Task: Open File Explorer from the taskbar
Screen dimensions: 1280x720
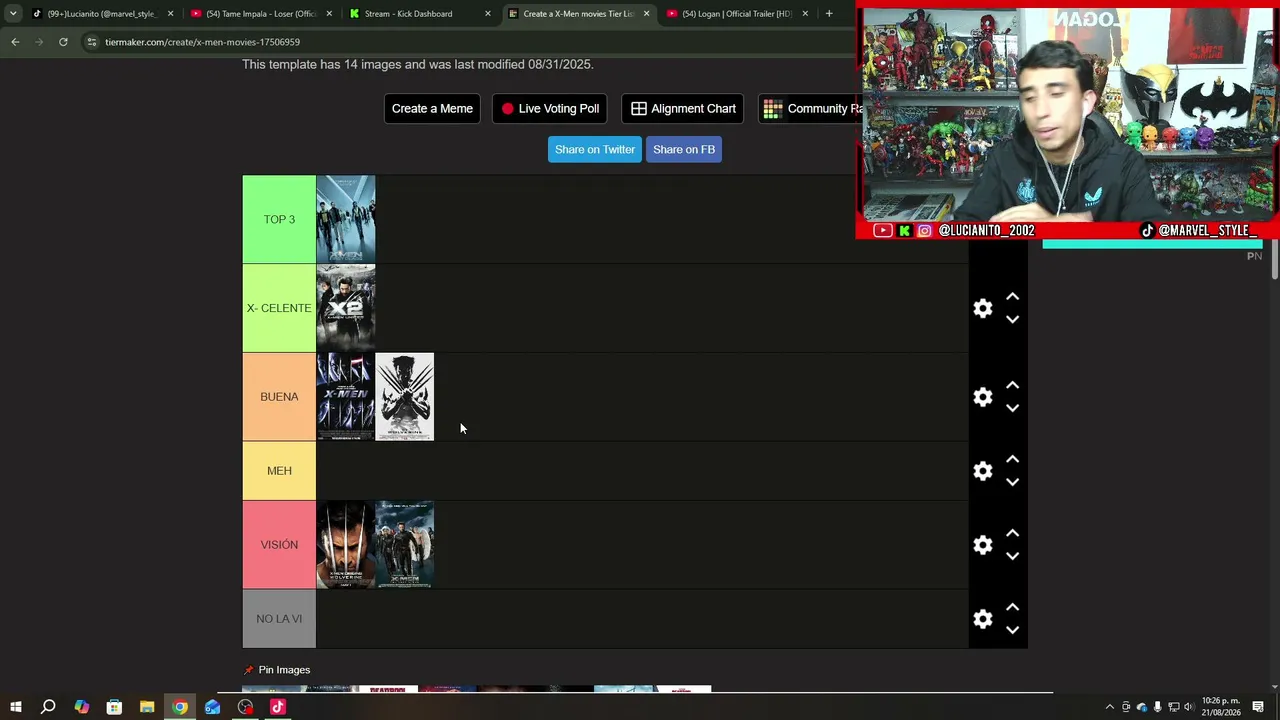Action: coord(147,707)
